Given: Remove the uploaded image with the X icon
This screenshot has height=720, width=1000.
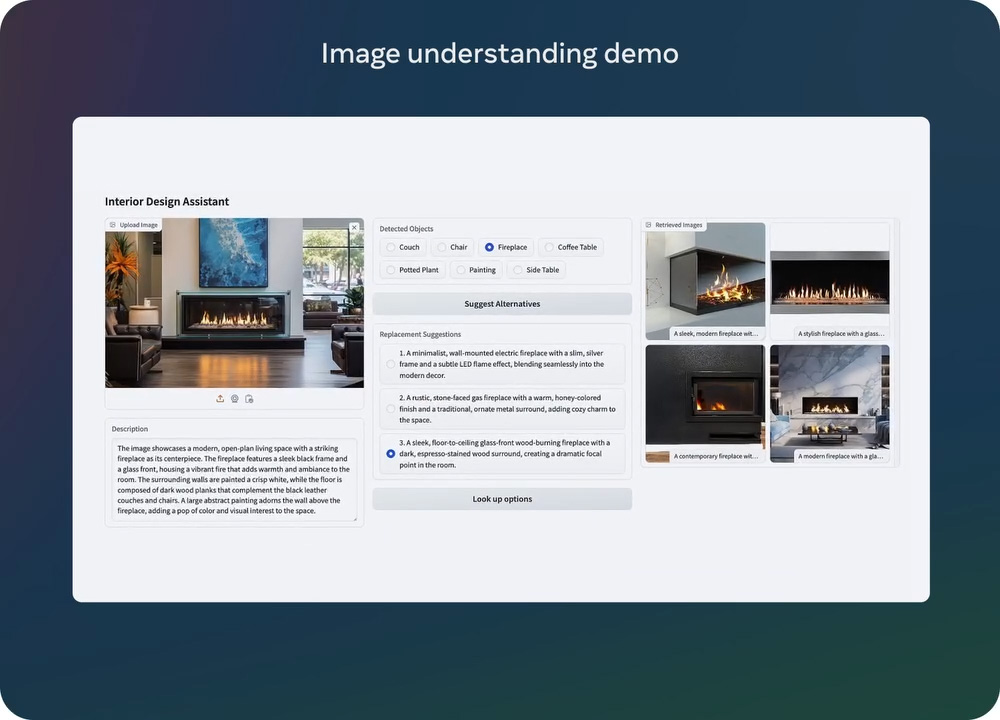Looking at the screenshot, I should [354, 227].
